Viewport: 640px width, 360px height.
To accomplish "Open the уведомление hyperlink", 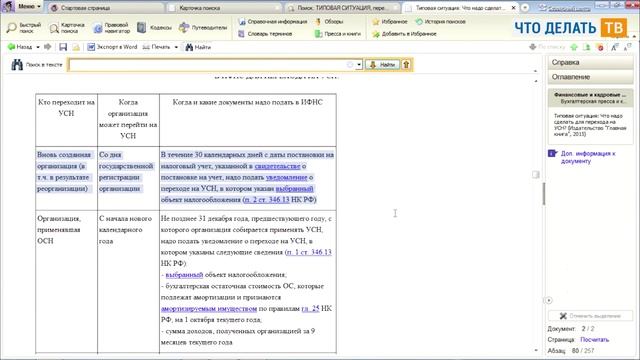I will point(286,177).
